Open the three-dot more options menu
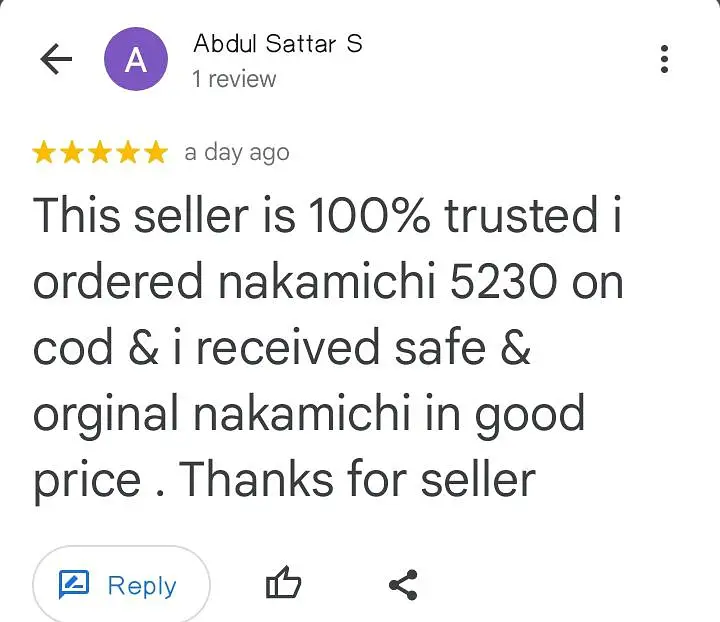 pos(664,60)
